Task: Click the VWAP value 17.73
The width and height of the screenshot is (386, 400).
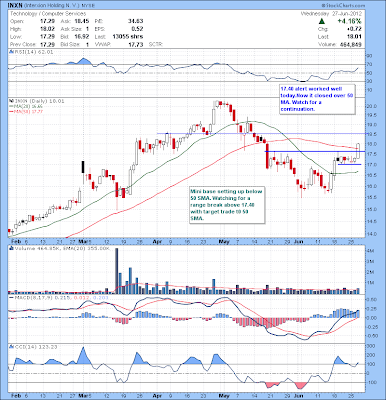Action: pyautogui.click(x=136, y=44)
